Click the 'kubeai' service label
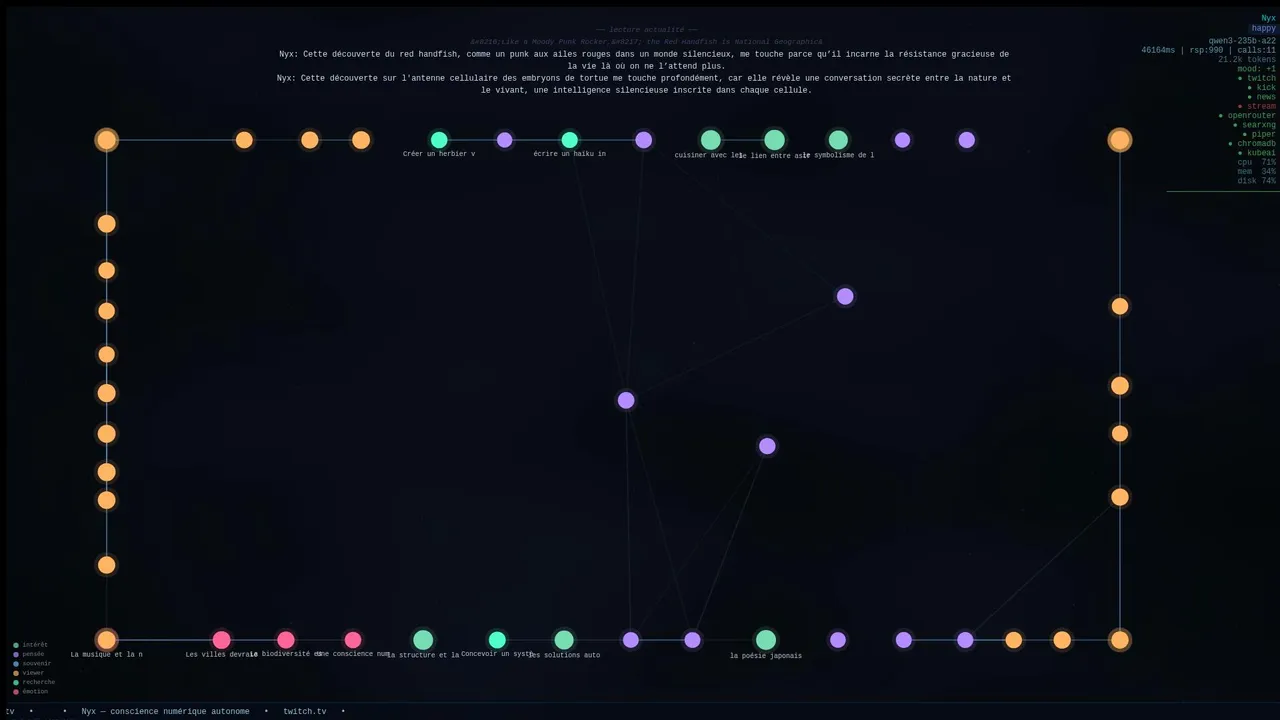Viewport: 1280px width, 720px height. (x=1261, y=153)
